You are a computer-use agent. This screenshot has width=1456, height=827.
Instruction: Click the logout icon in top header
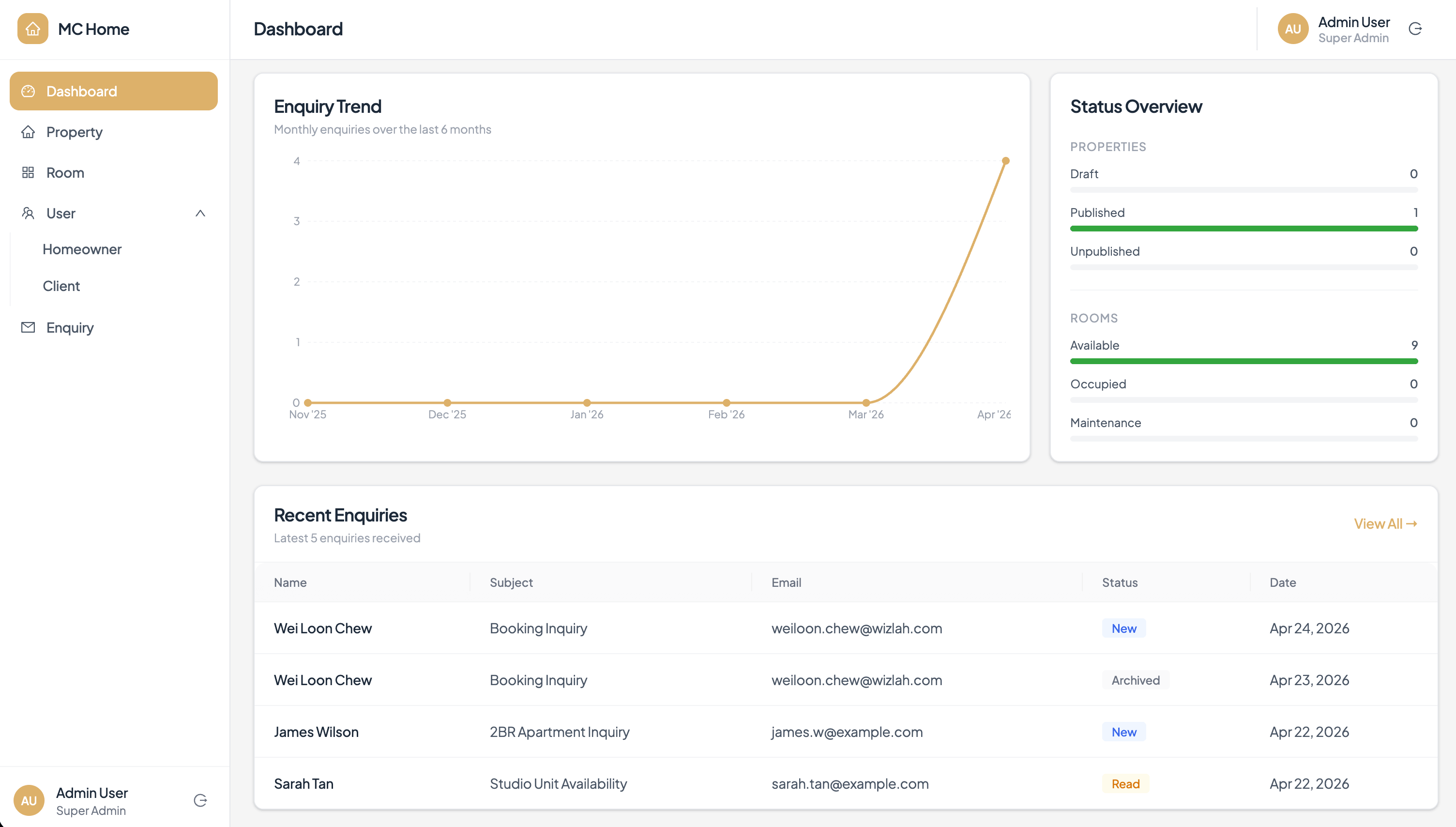1415,29
